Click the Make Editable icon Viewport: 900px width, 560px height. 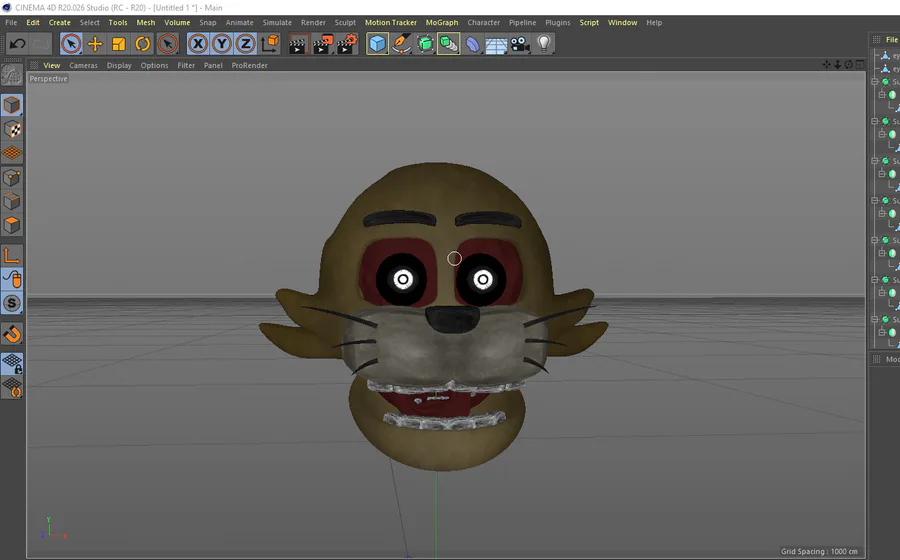point(11,75)
